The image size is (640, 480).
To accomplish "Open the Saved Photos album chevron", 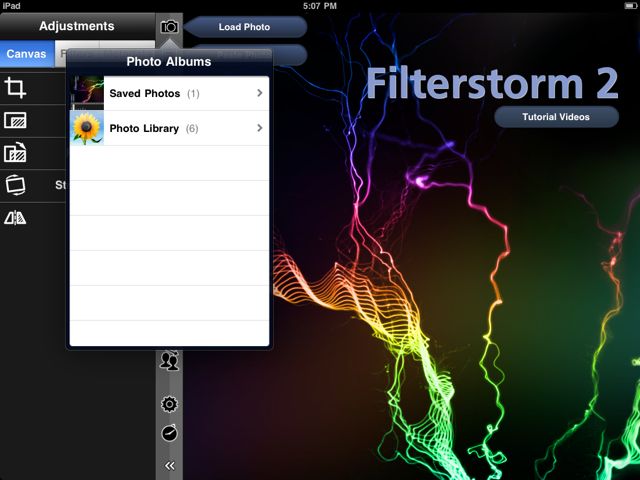I will [260, 93].
